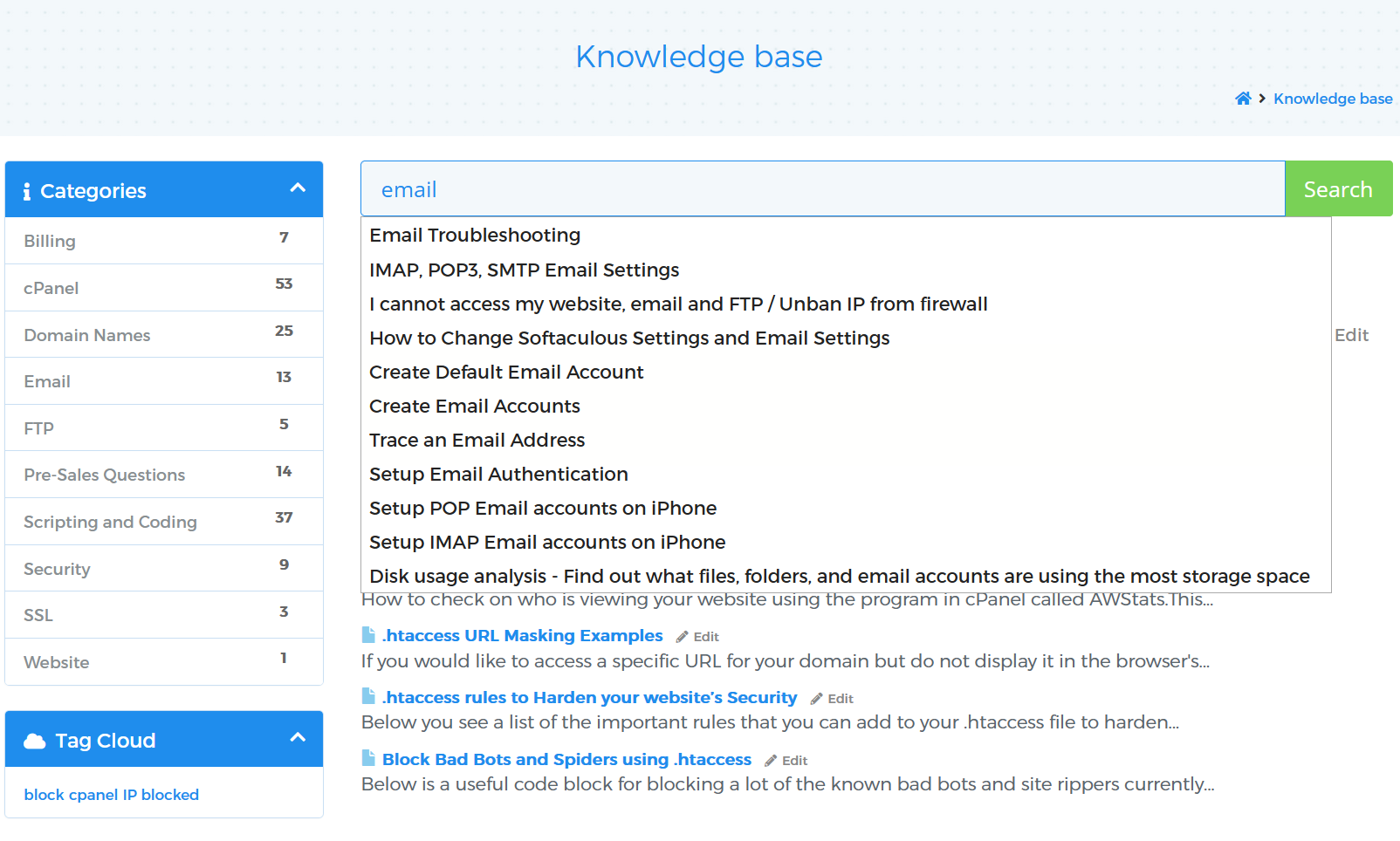Click the home icon in breadcrumb
Viewport: 1400px width, 841px height.
click(1243, 99)
